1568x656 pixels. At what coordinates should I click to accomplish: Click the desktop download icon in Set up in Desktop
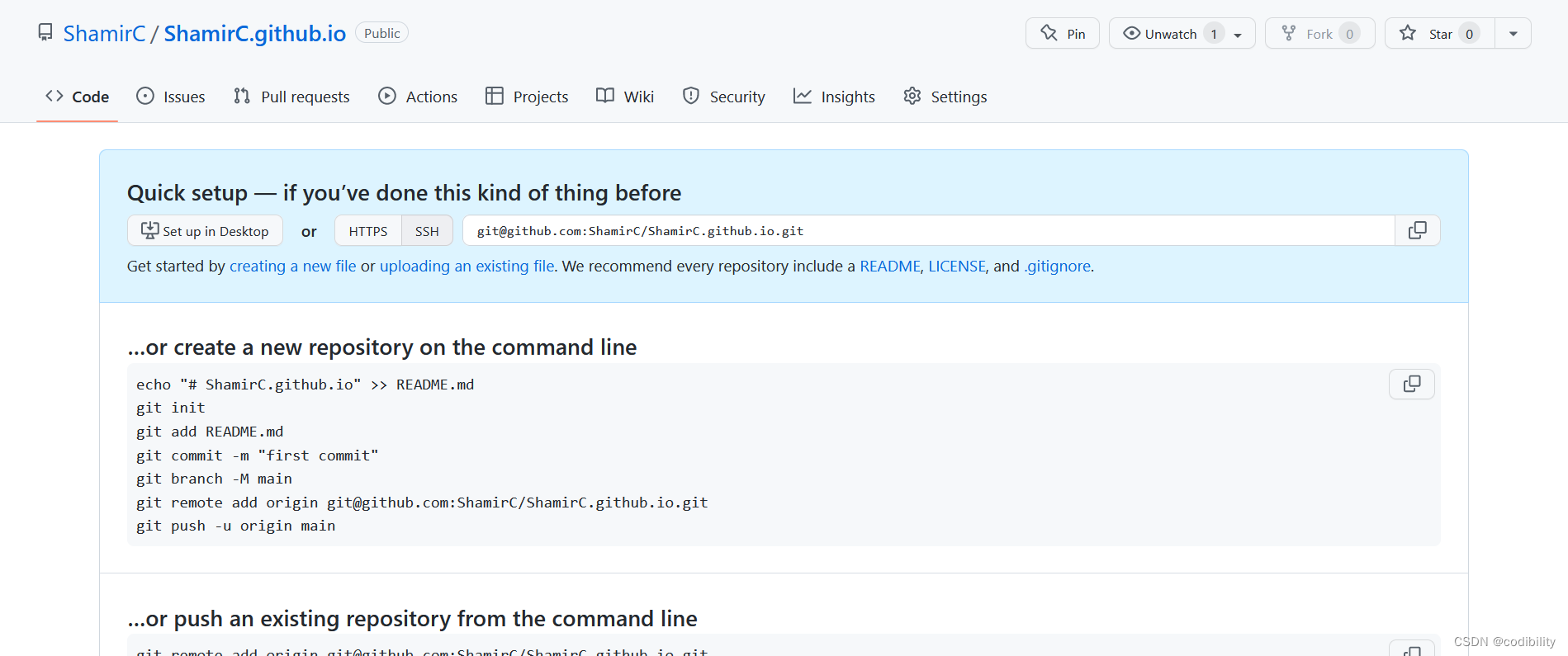click(x=149, y=230)
